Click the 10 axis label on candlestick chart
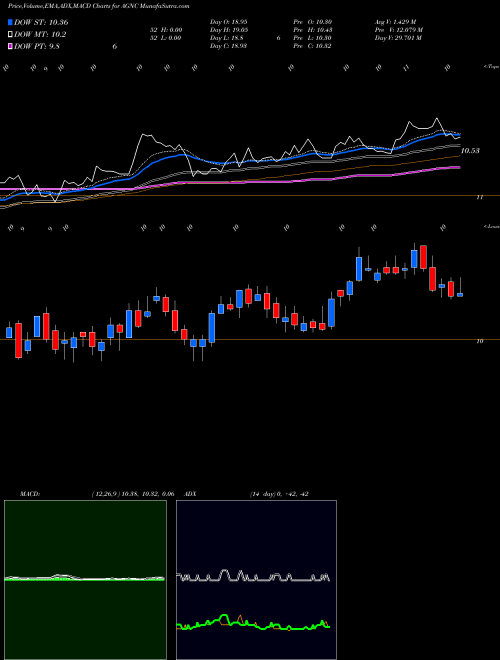Screen dimensions: 500x660 pos(480,341)
